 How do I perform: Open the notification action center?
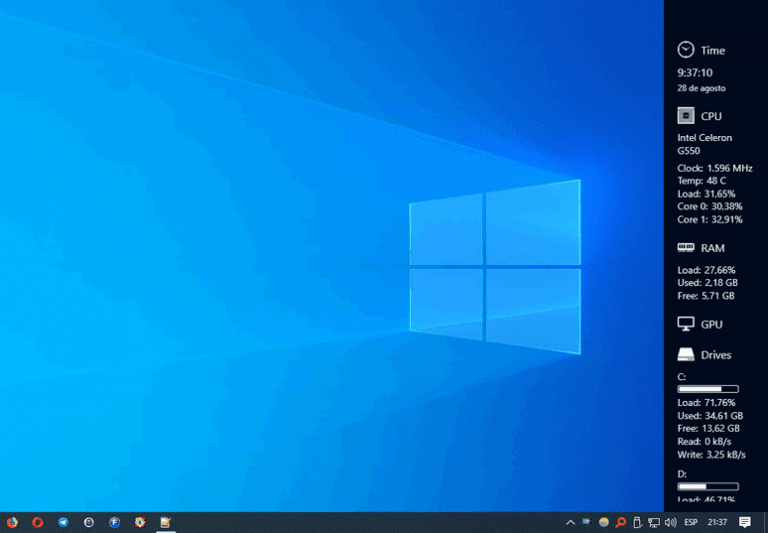point(745,522)
